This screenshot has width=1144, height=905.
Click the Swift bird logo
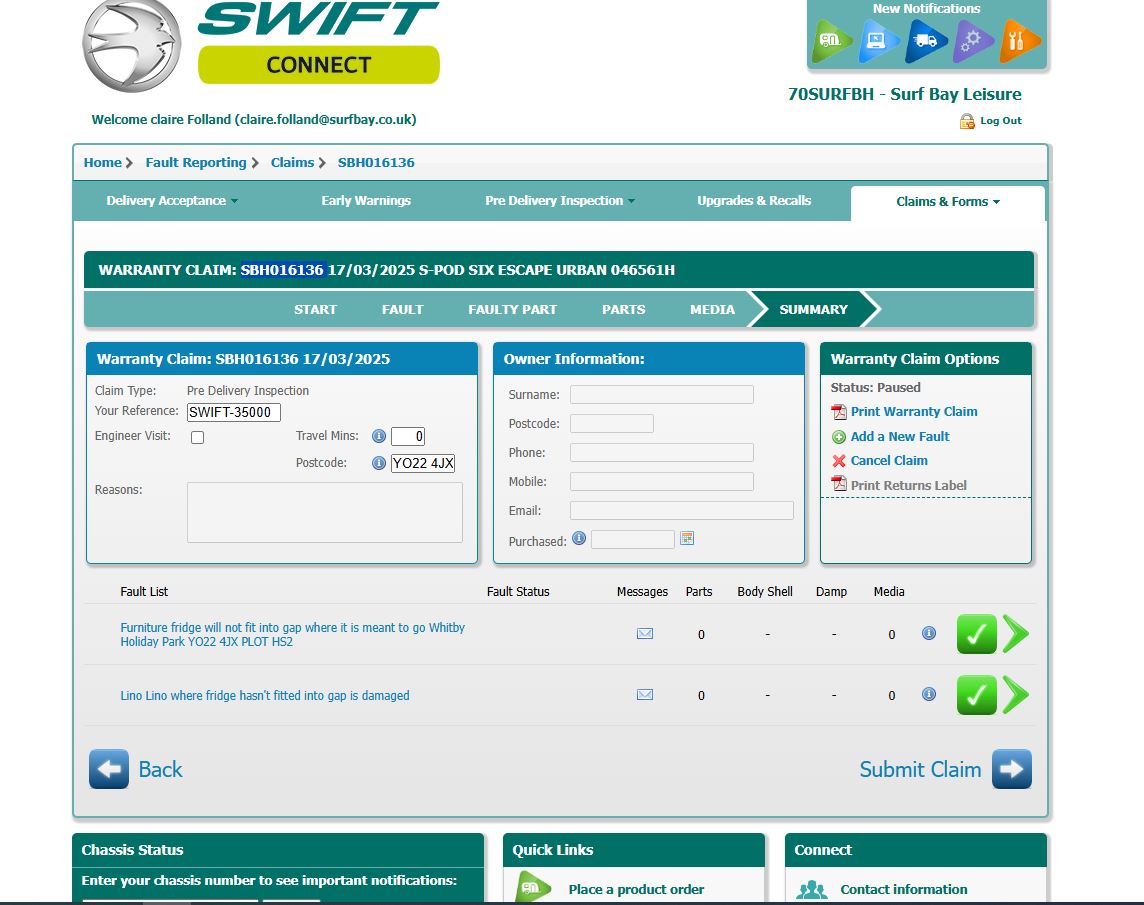(x=132, y=45)
